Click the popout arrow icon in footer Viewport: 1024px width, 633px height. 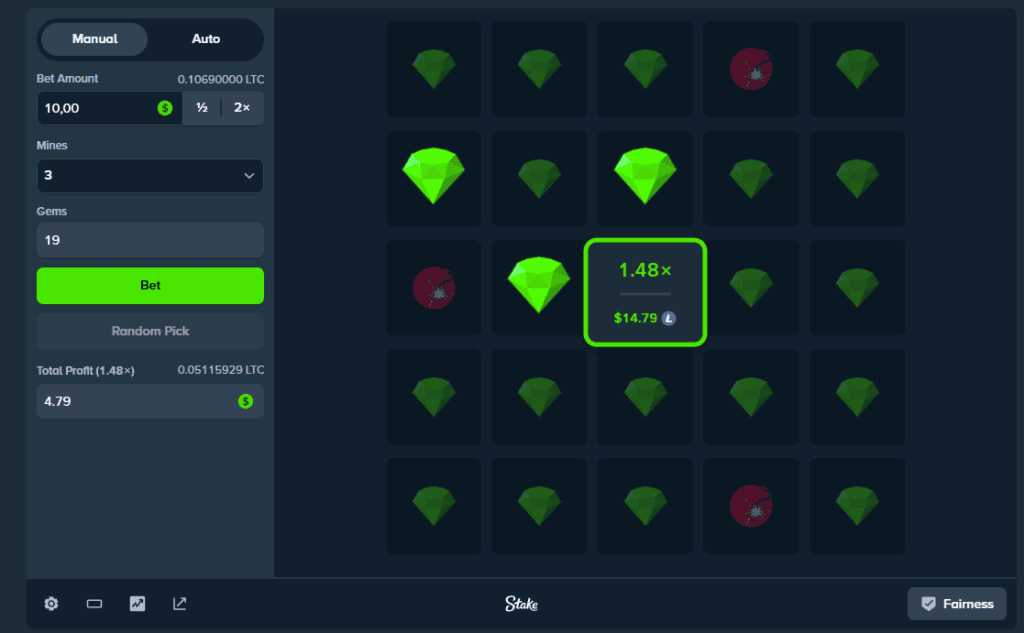(x=179, y=604)
